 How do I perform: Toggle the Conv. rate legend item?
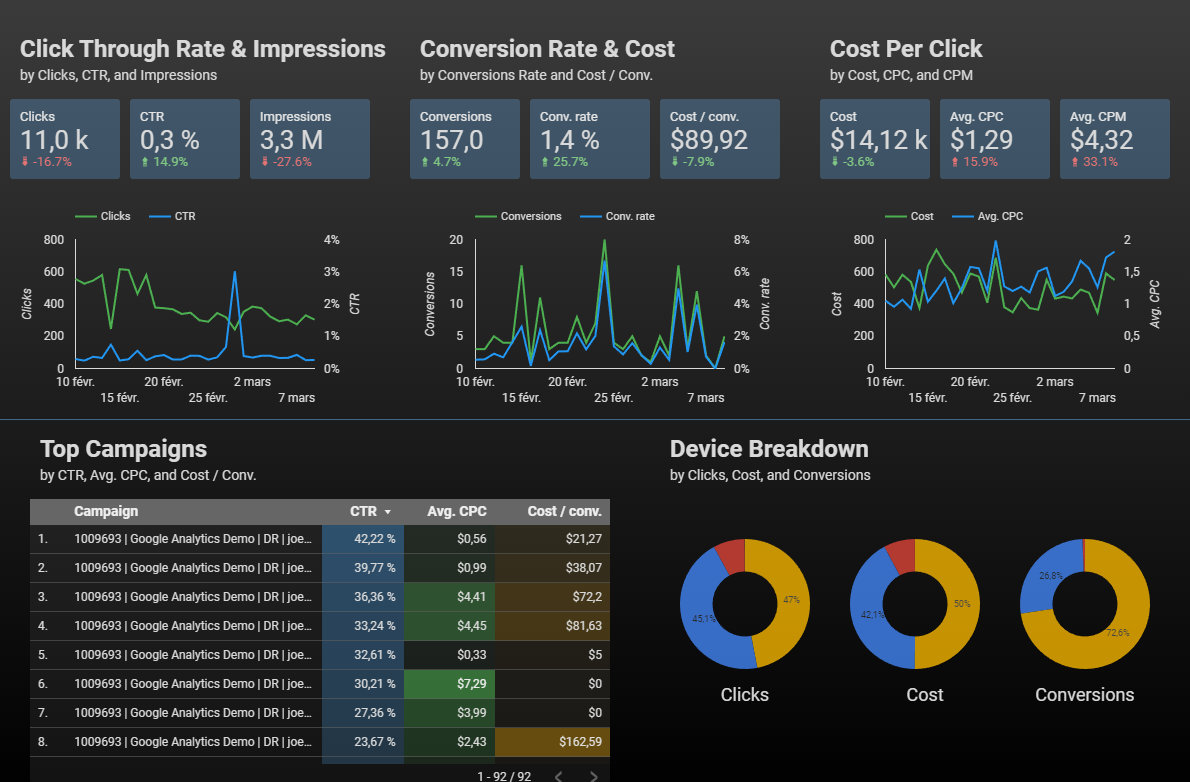(x=617, y=216)
